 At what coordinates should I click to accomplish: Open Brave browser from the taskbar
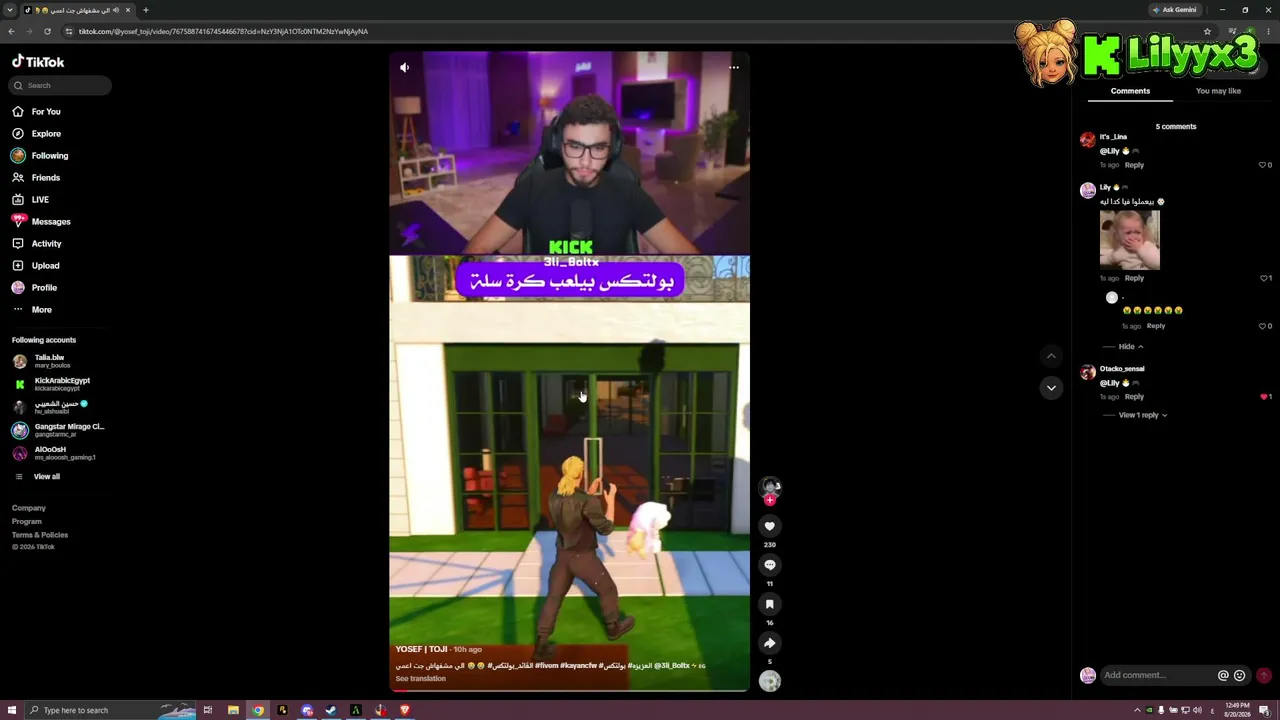[x=404, y=710]
